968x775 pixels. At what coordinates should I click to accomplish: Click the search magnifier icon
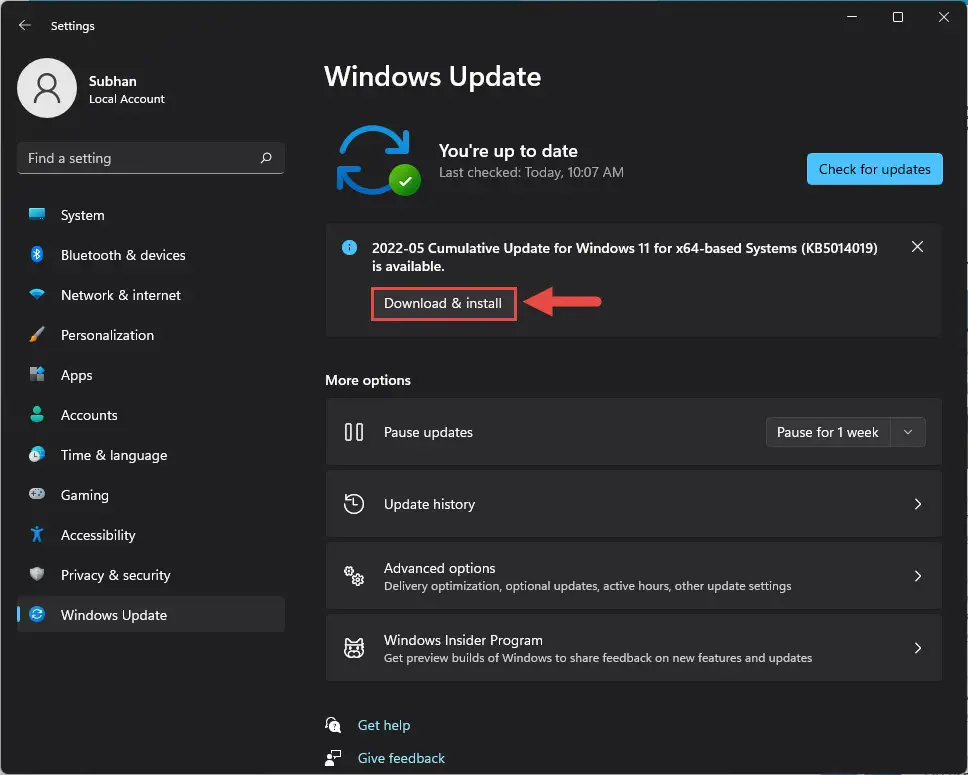pos(266,158)
